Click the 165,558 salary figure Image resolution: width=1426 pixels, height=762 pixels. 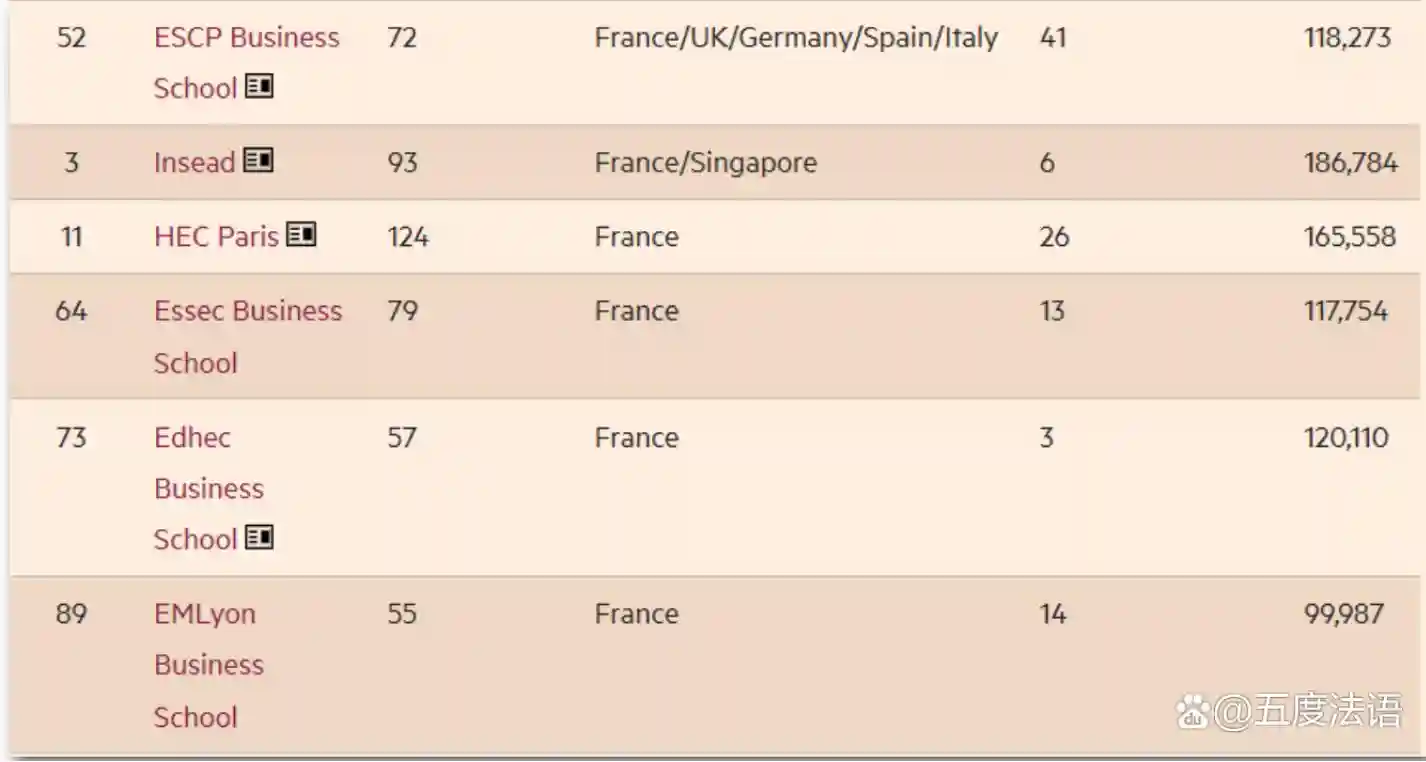[x=1349, y=236]
